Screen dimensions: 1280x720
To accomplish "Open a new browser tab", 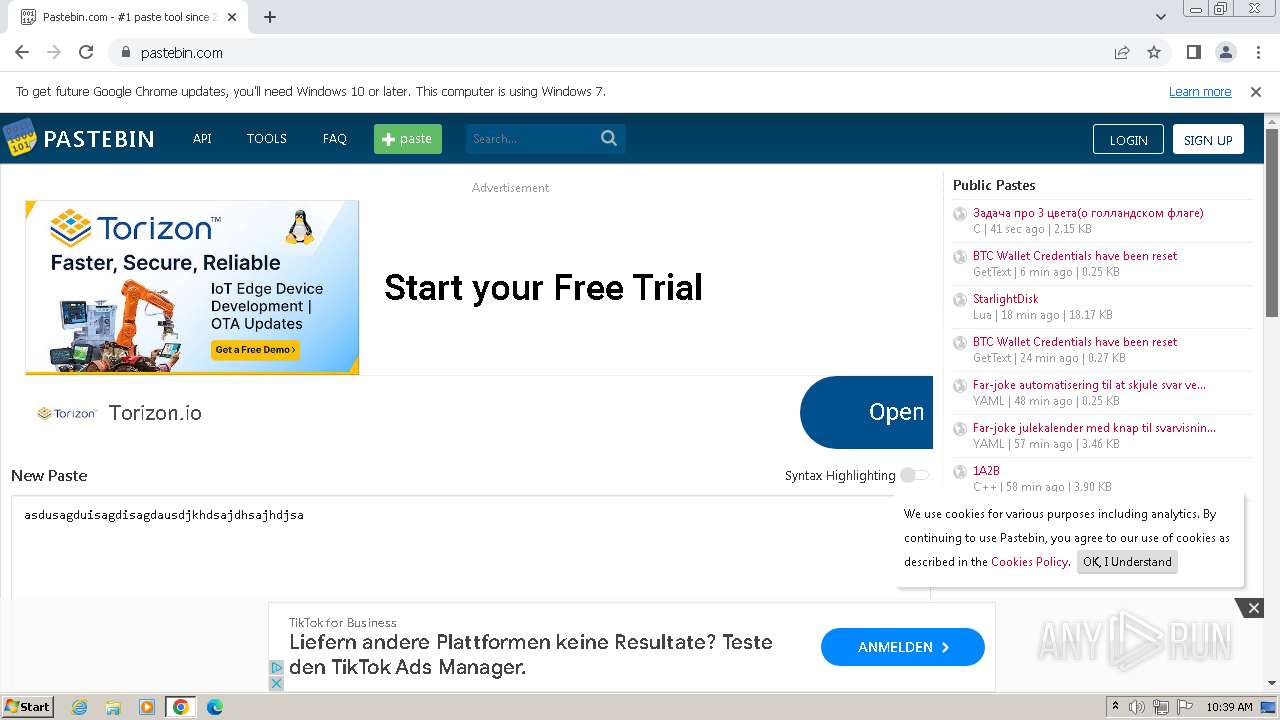I will tap(270, 17).
